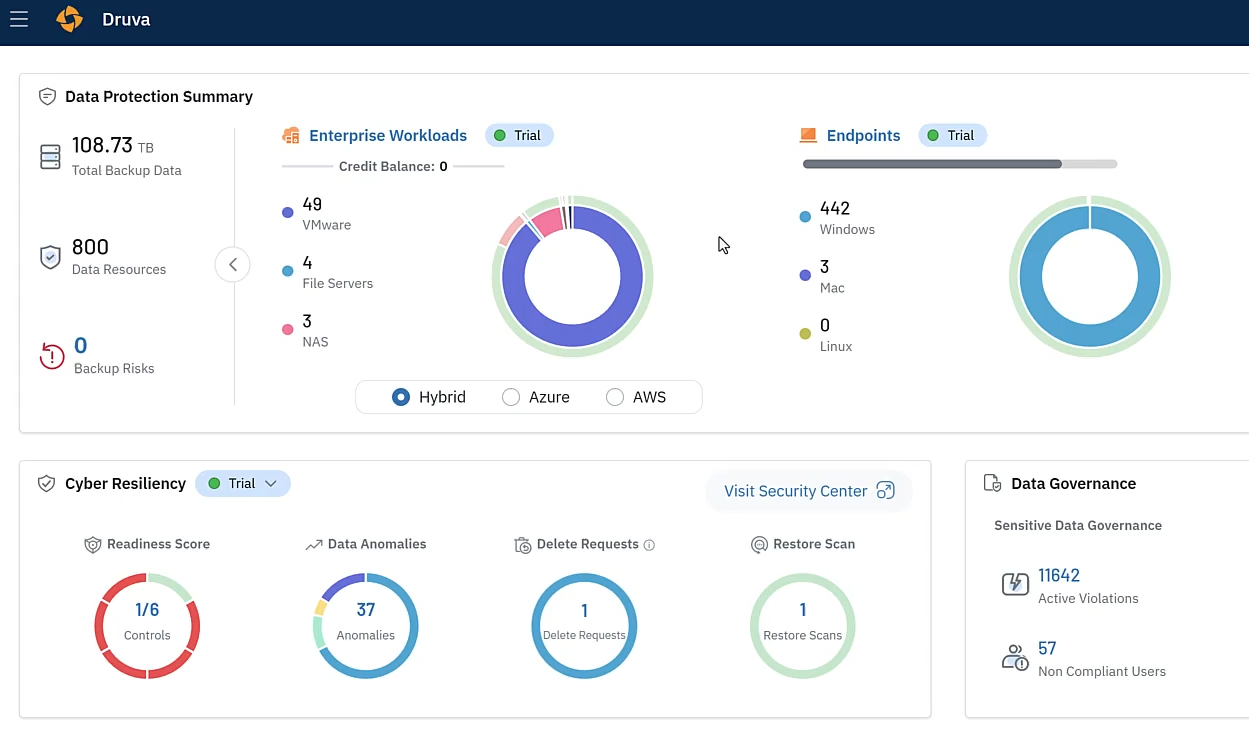Open the hamburger navigation menu

18,19
